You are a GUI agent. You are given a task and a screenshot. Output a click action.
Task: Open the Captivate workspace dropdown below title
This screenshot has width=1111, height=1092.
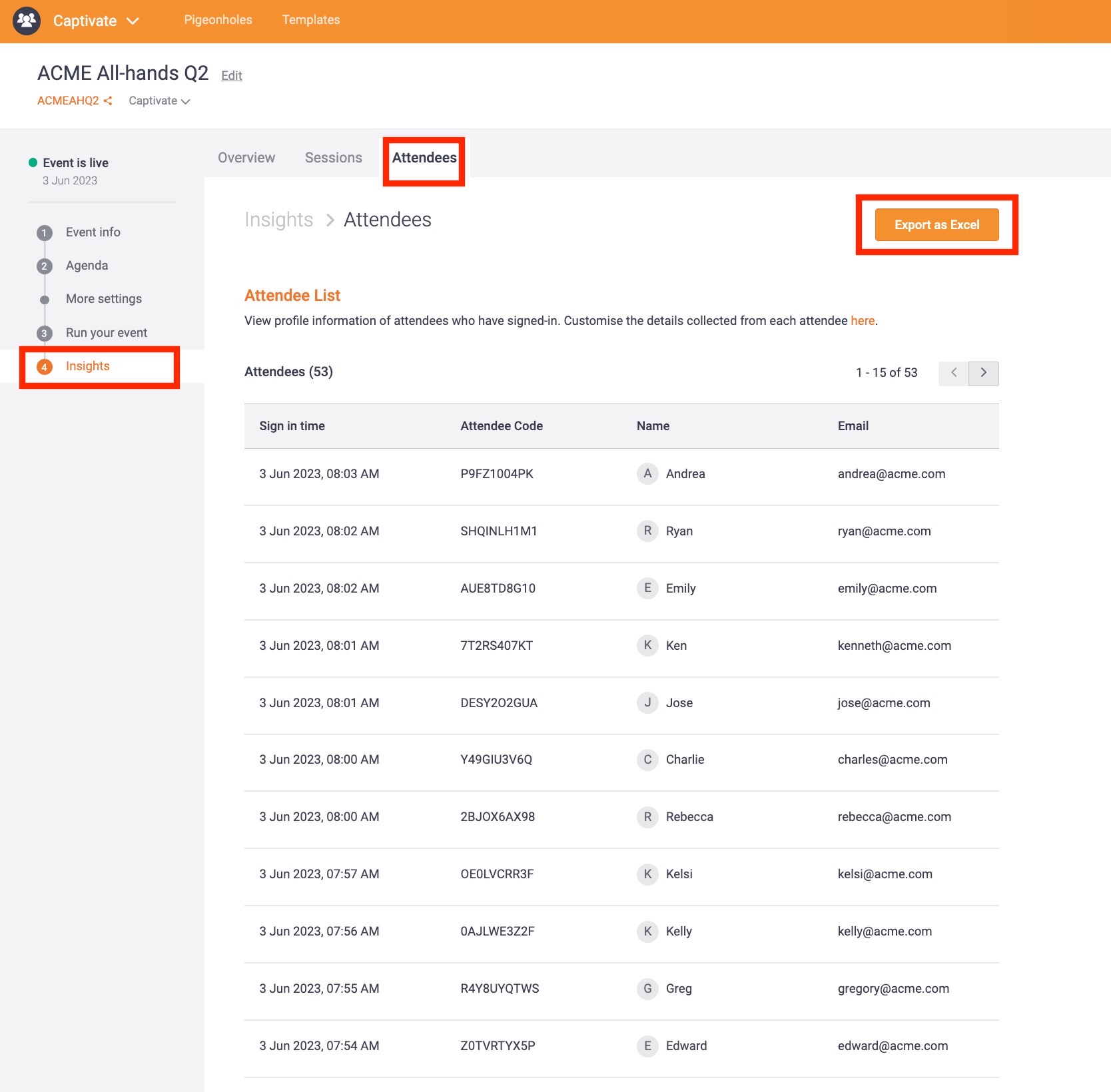159,101
